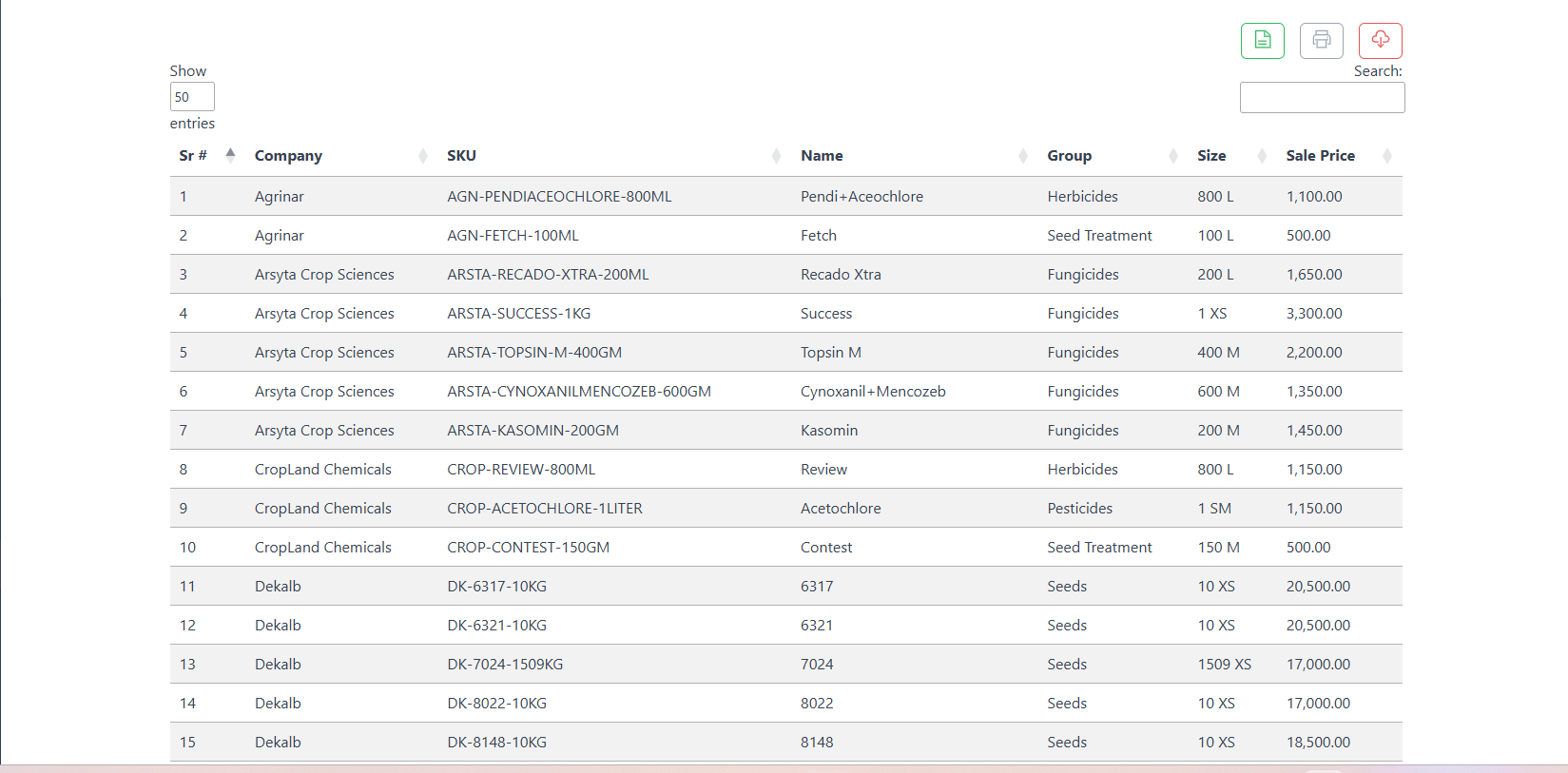
Task: Sort table by SKU column
Action: [614, 156]
